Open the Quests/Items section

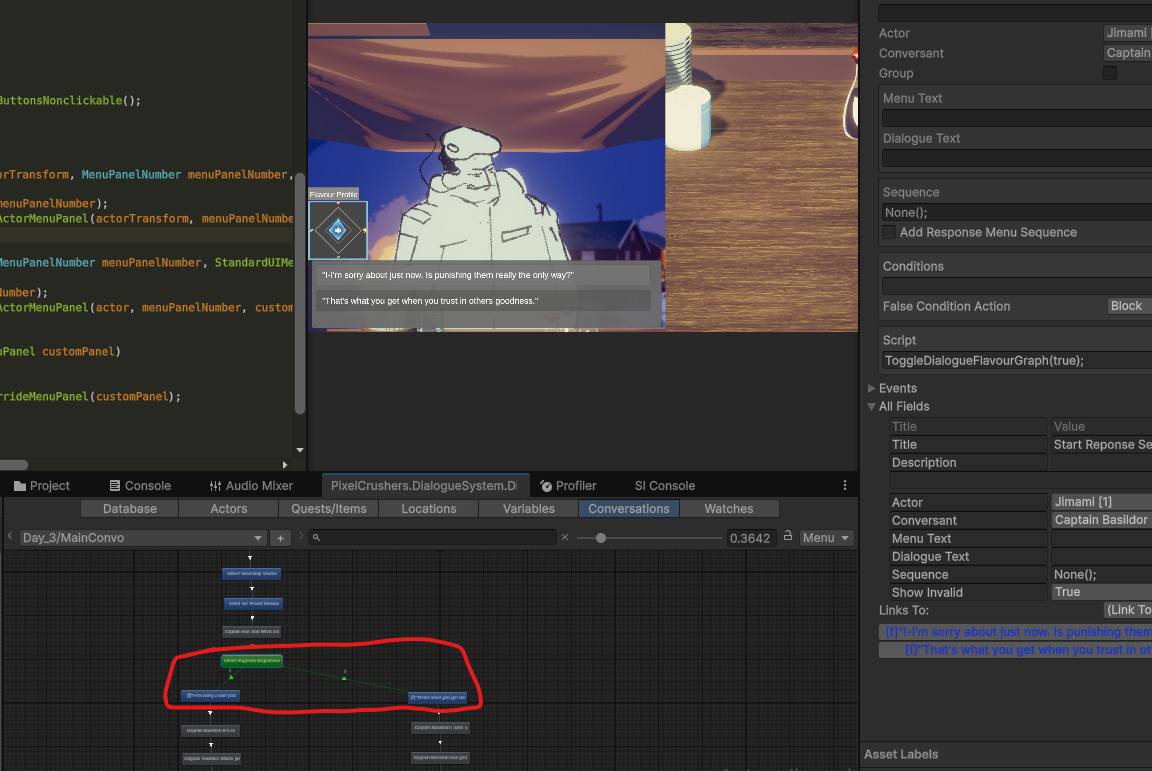[x=328, y=509]
